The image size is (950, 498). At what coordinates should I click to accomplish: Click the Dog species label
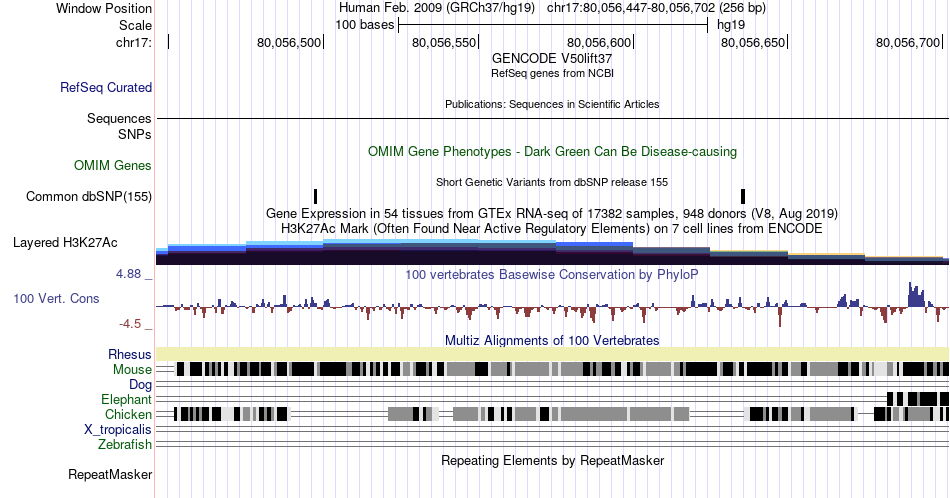click(x=141, y=385)
